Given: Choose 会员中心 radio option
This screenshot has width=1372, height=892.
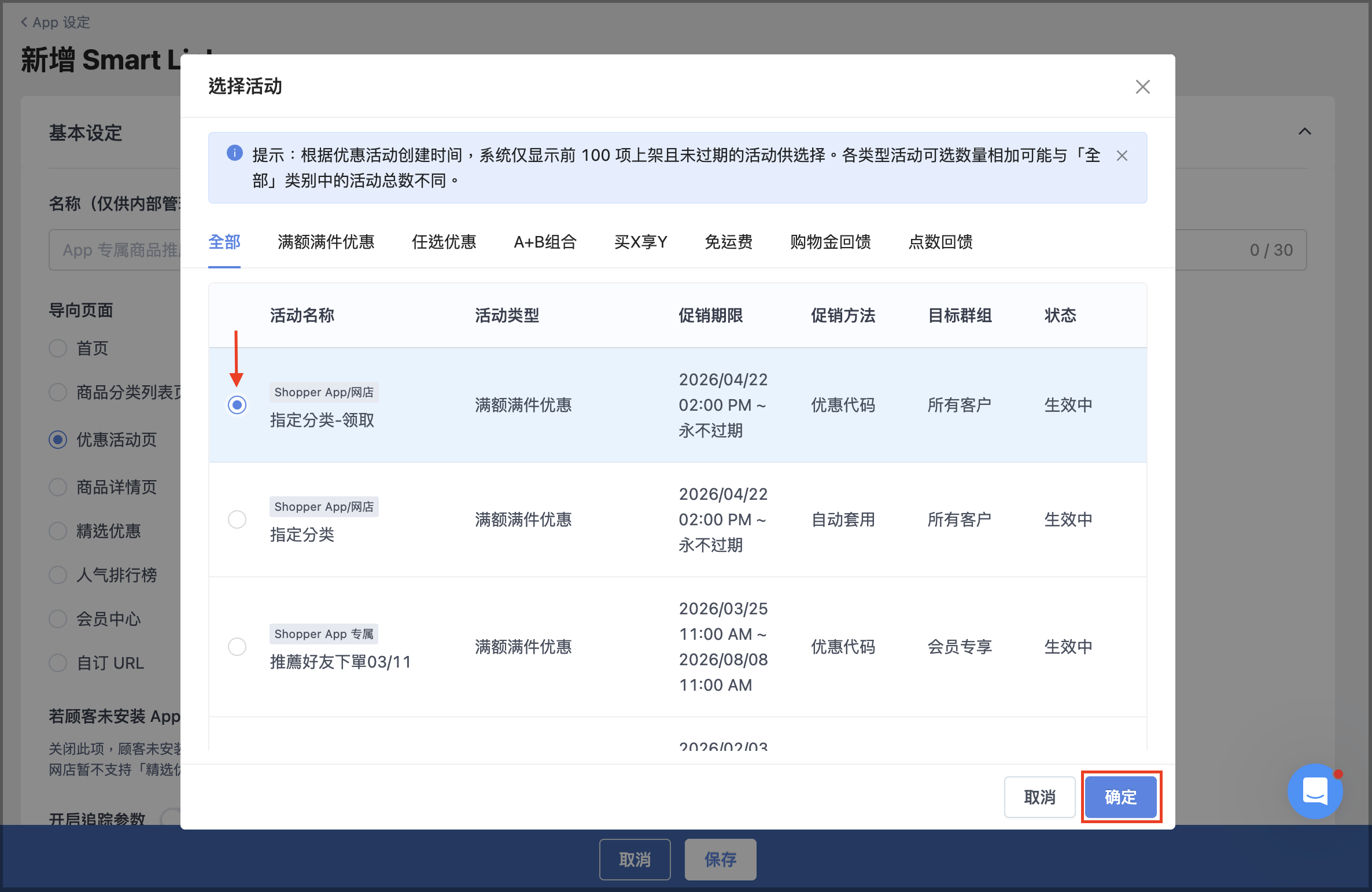Looking at the screenshot, I should pyautogui.click(x=58, y=619).
